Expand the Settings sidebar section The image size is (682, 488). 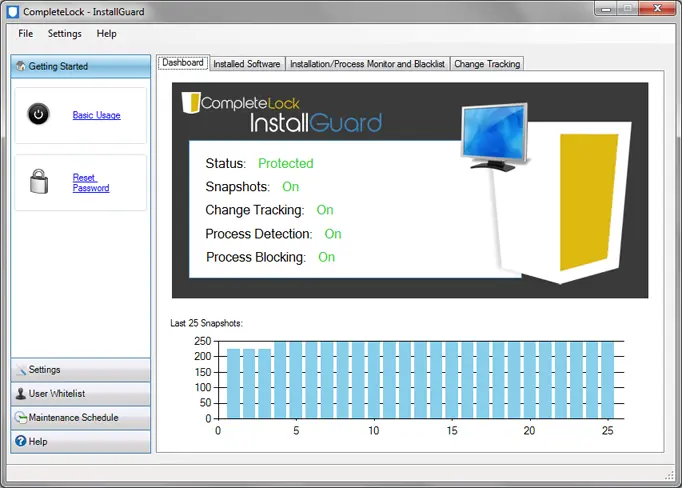coord(80,370)
